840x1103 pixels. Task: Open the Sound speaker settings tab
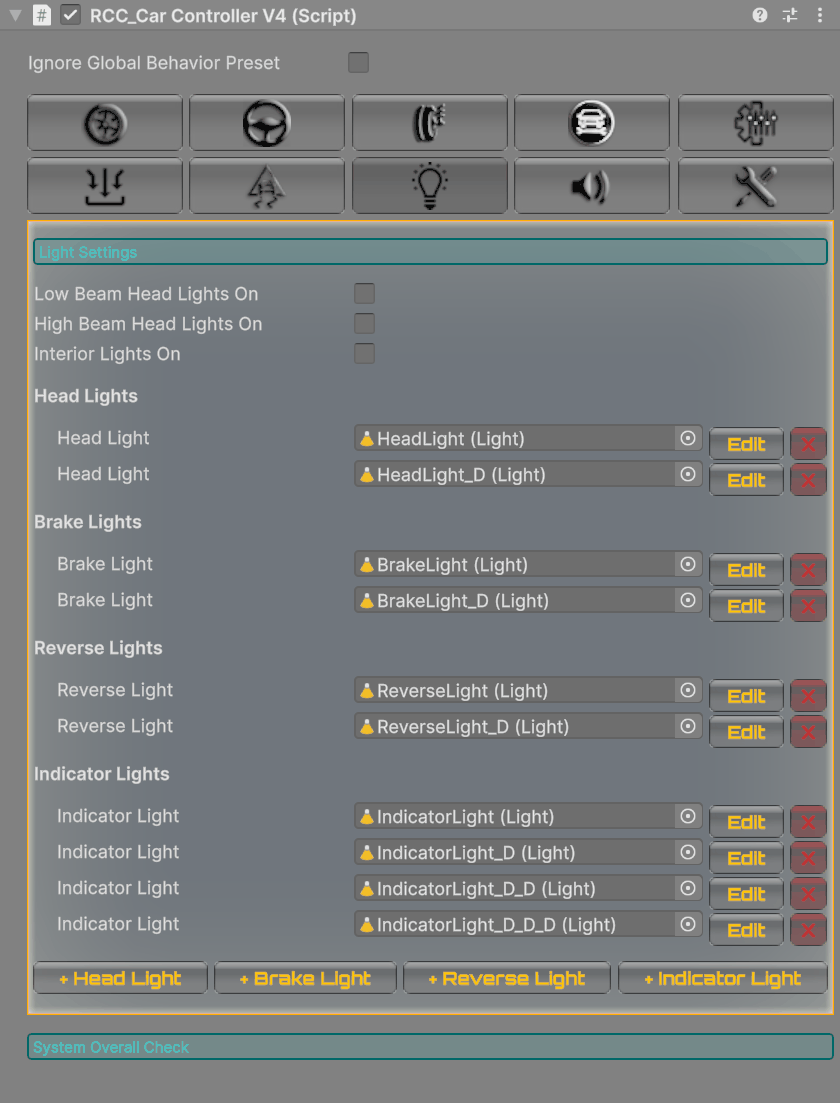[592, 186]
